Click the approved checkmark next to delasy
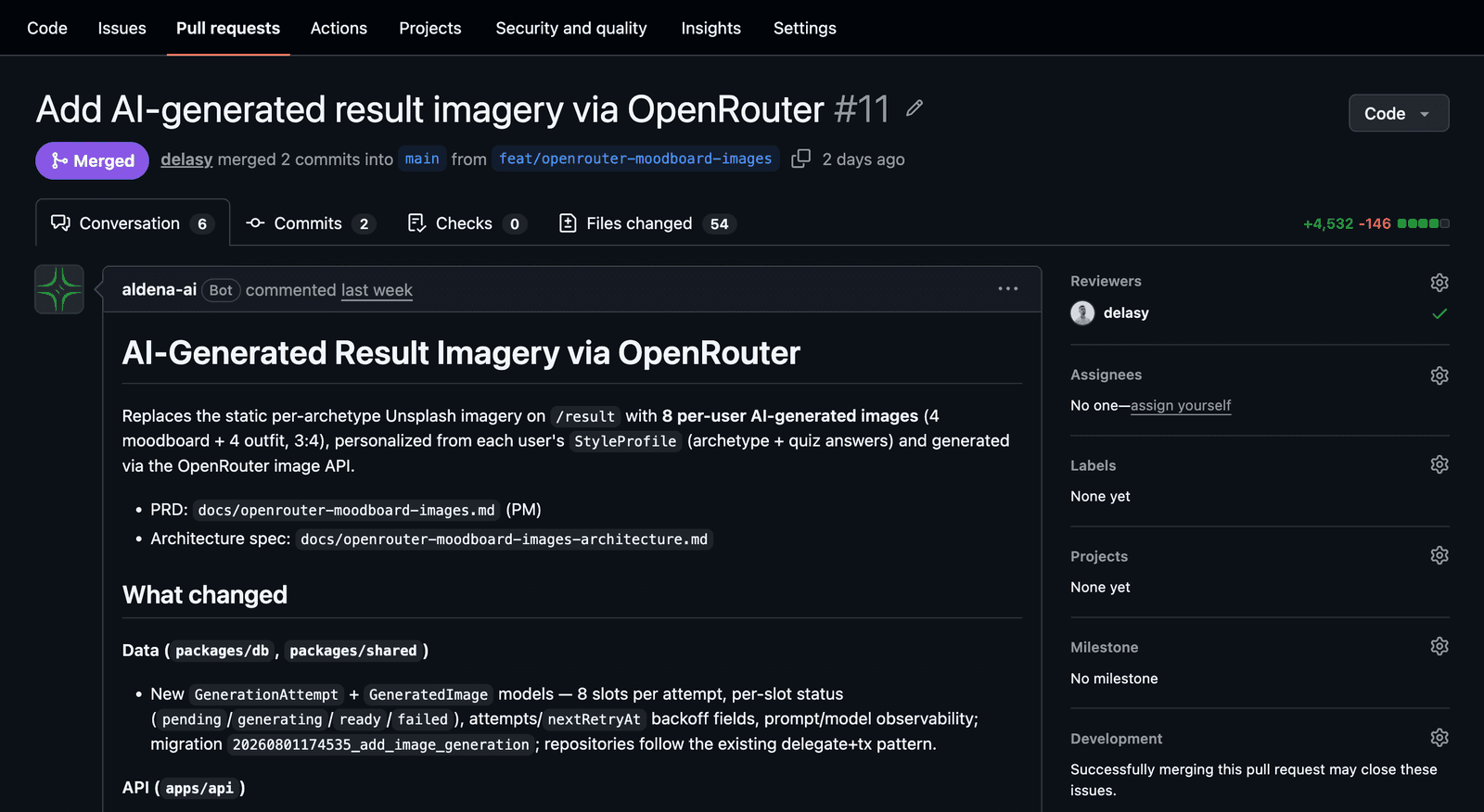The image size is (1484, 812). 1439,313
